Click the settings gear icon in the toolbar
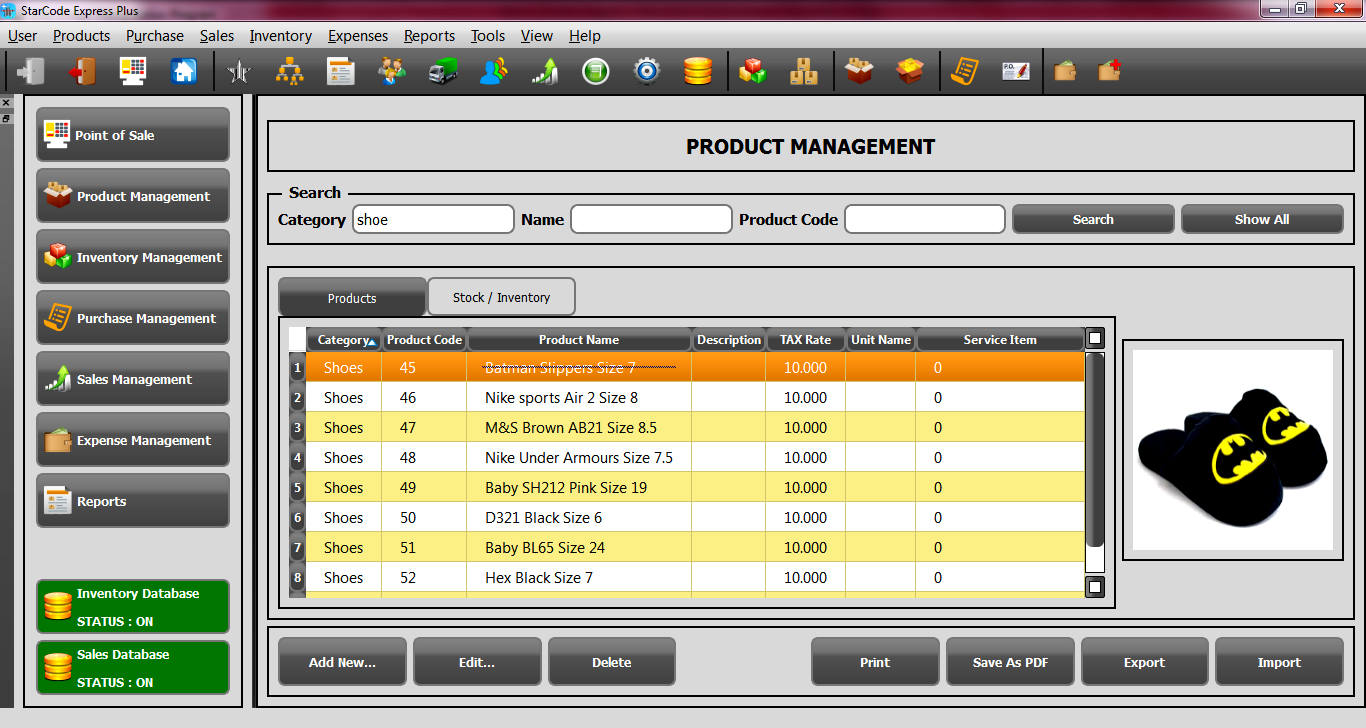 pyautogui.click(x=646, y=70)
